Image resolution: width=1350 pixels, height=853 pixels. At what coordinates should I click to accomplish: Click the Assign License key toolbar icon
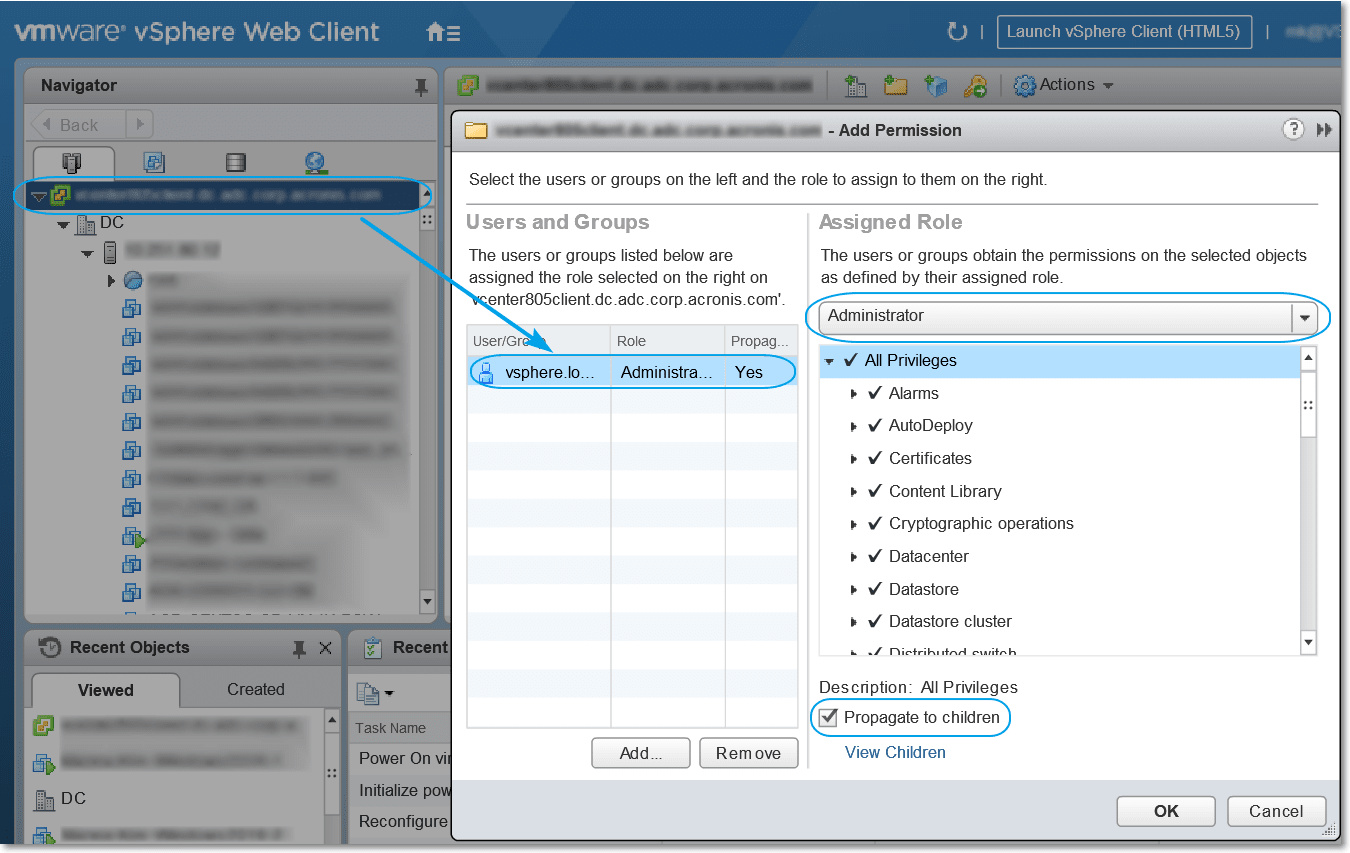(x=975, y=86)
